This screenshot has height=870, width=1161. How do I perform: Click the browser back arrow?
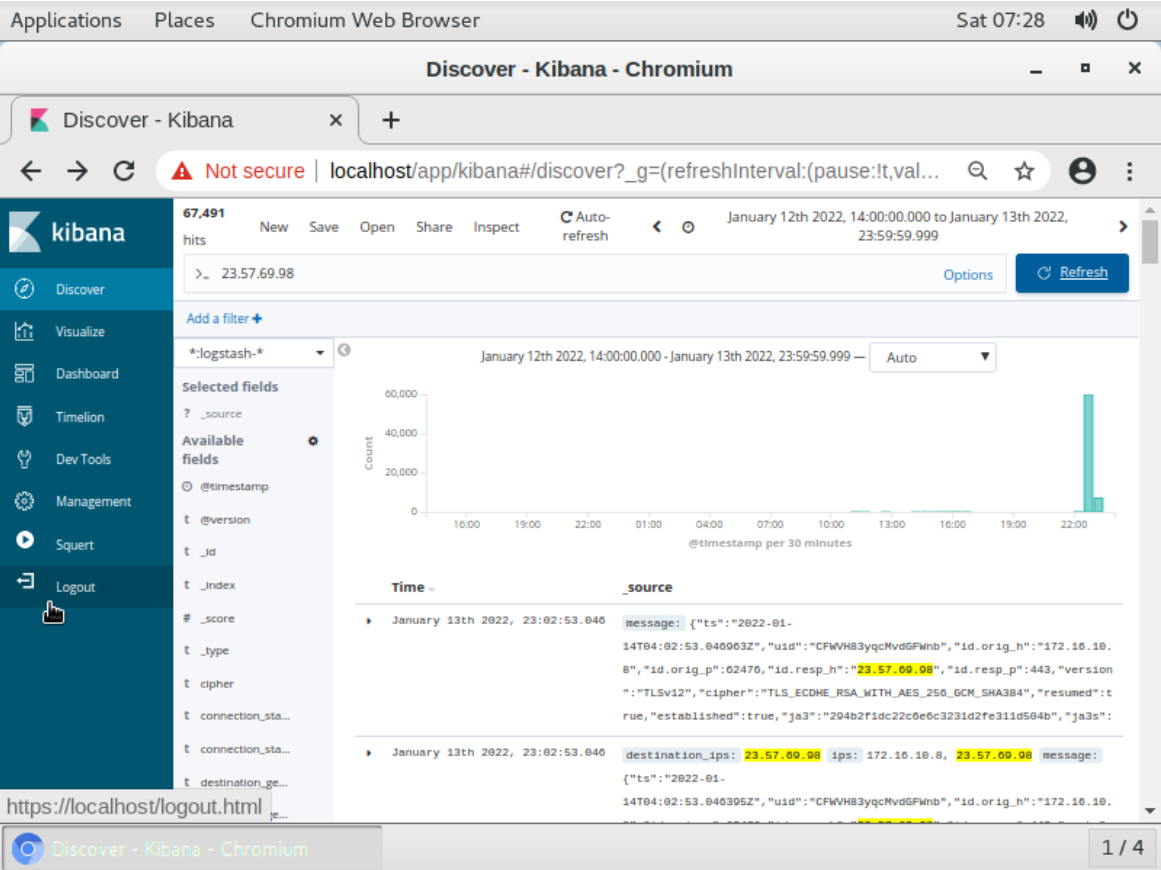tap(30, 171)
